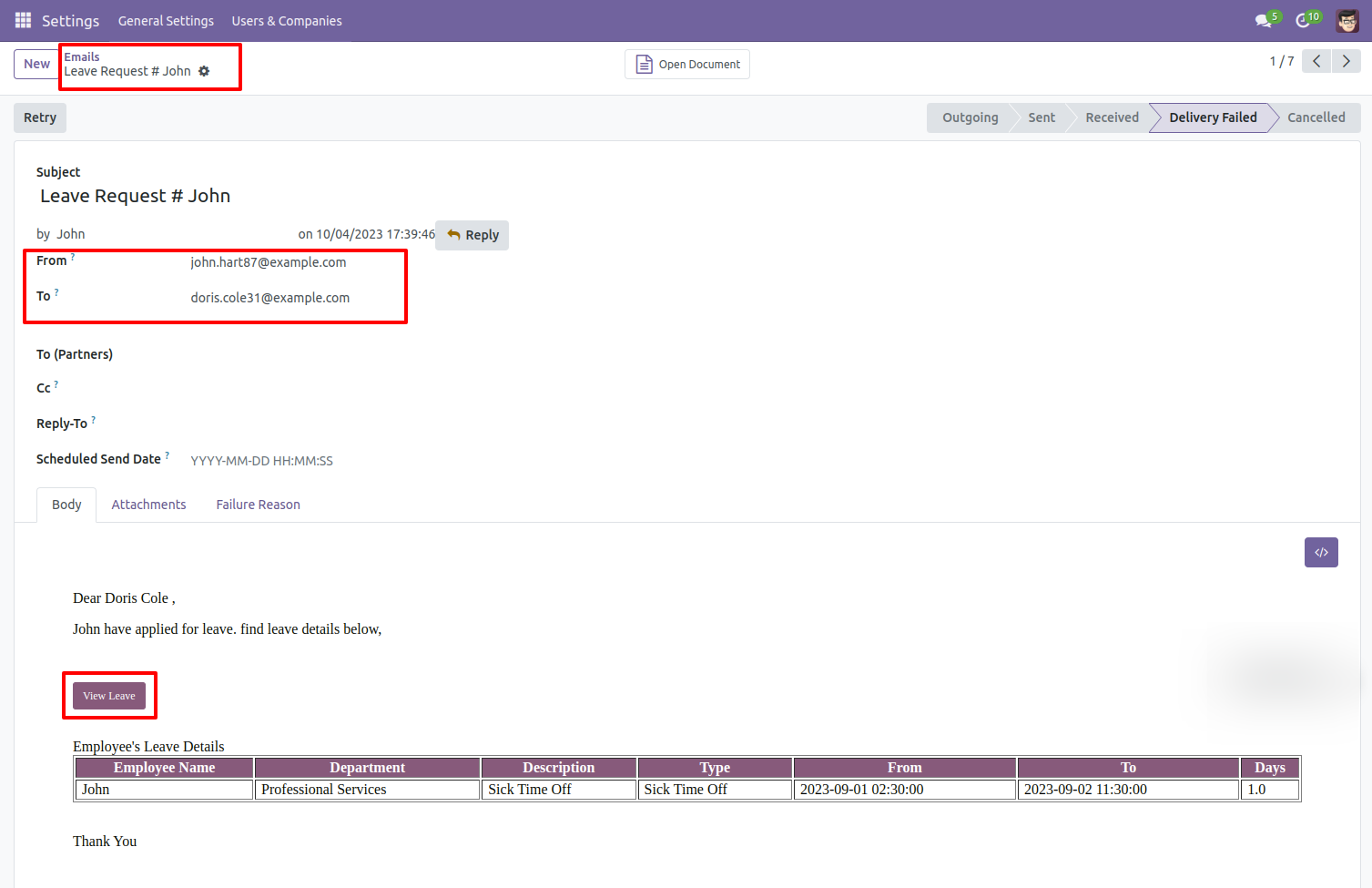
Task: Click the Subject field Leave Request # John
Action: [x=135, y=196]
